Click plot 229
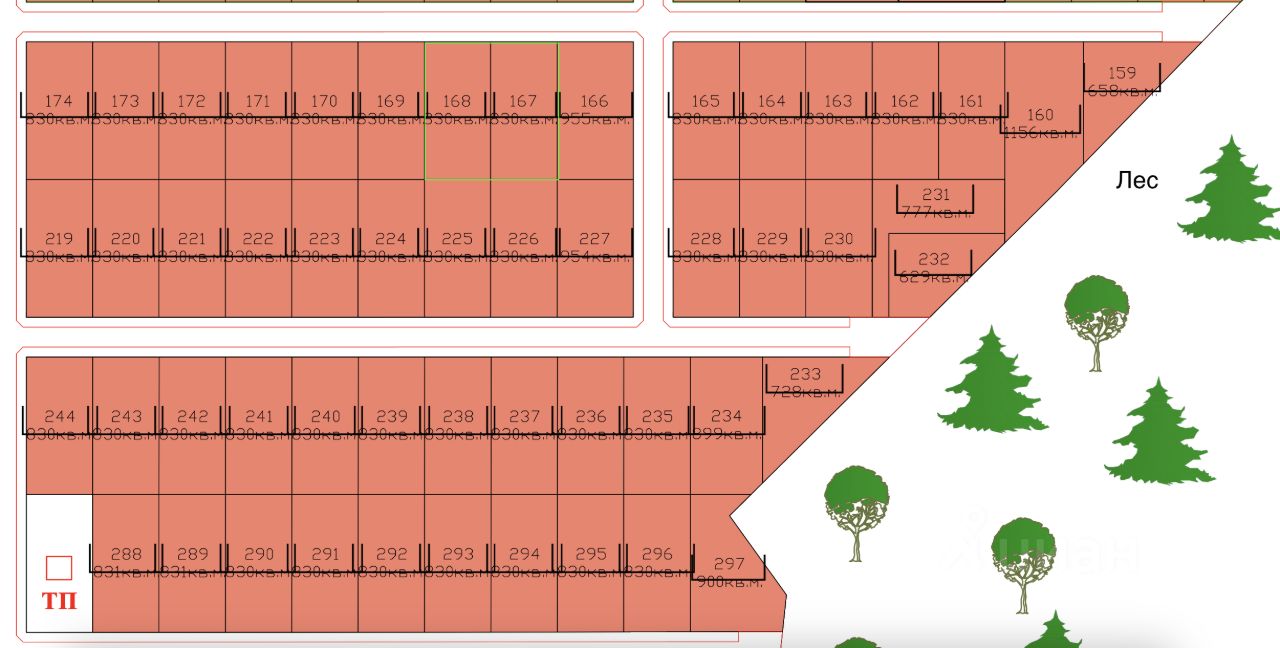This screenshot has height=648, width=1280. coord(773,248)
